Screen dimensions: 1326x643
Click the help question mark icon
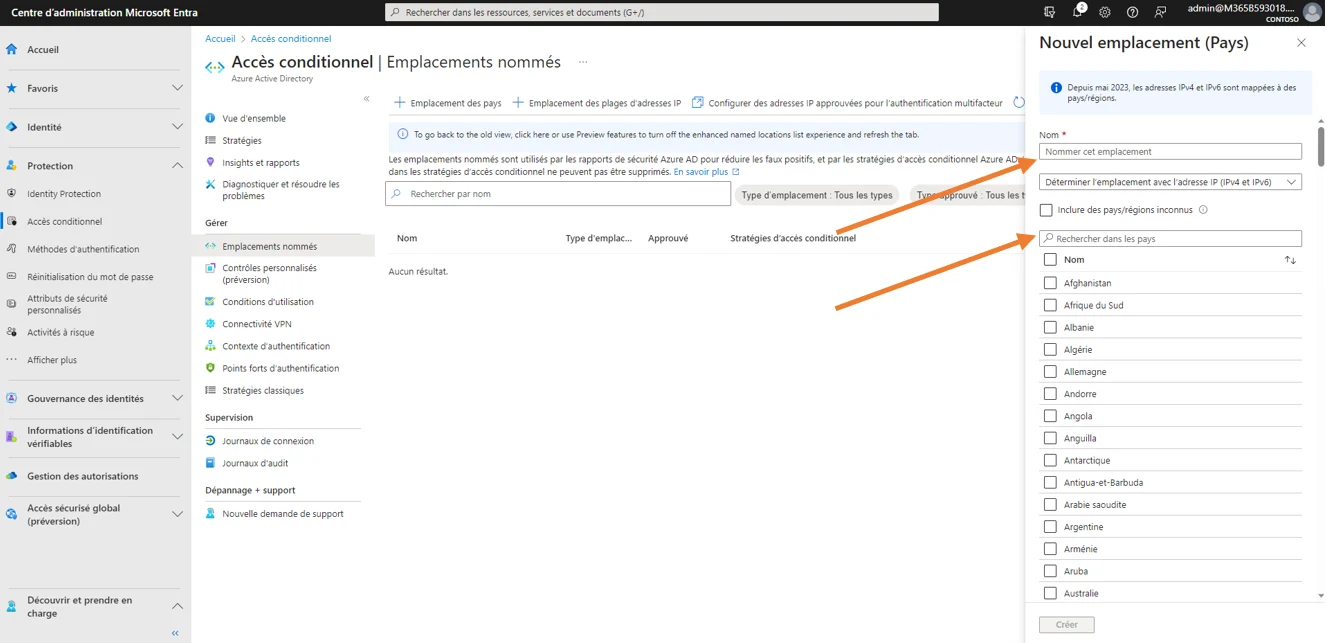[x=1132, y=12]
